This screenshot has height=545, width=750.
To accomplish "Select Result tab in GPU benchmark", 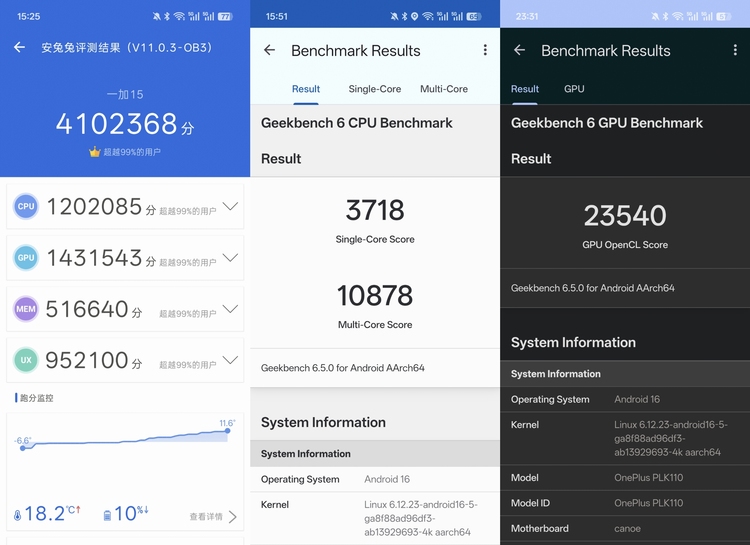I will coord(525,89).
